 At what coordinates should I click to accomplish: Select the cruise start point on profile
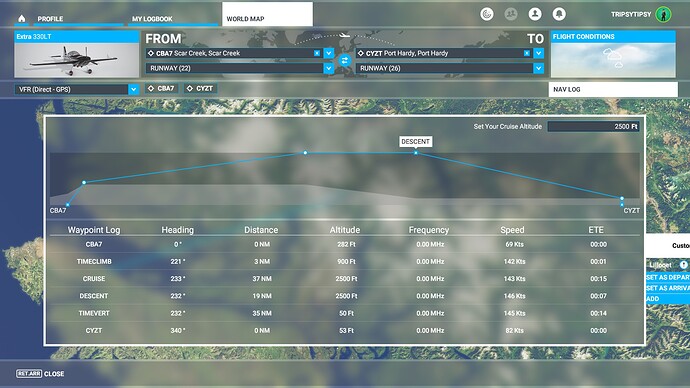(x=305, y=153)
